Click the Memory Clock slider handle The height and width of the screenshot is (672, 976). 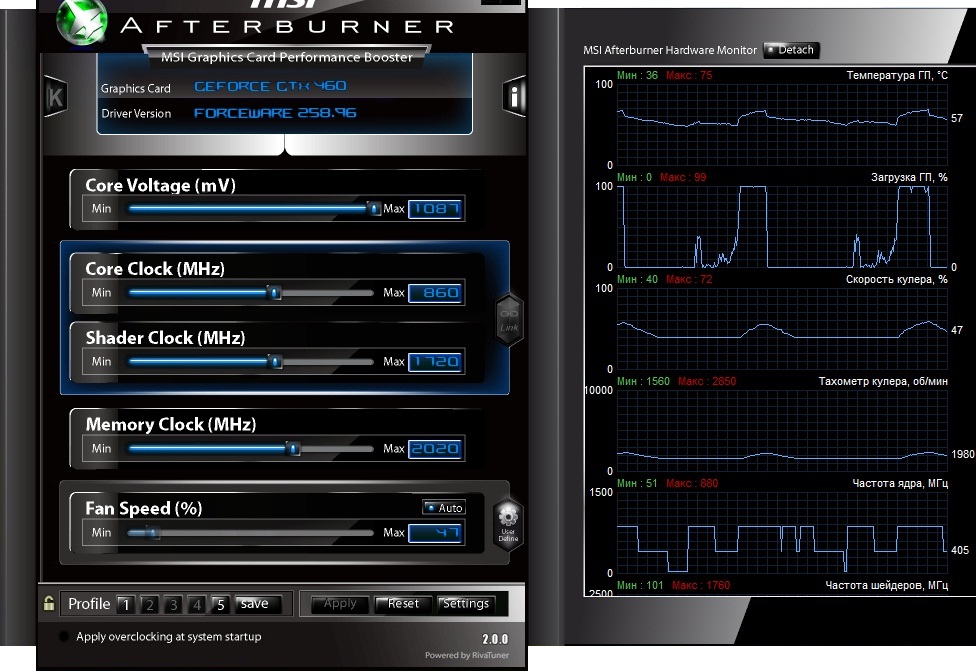coord(294,449)
